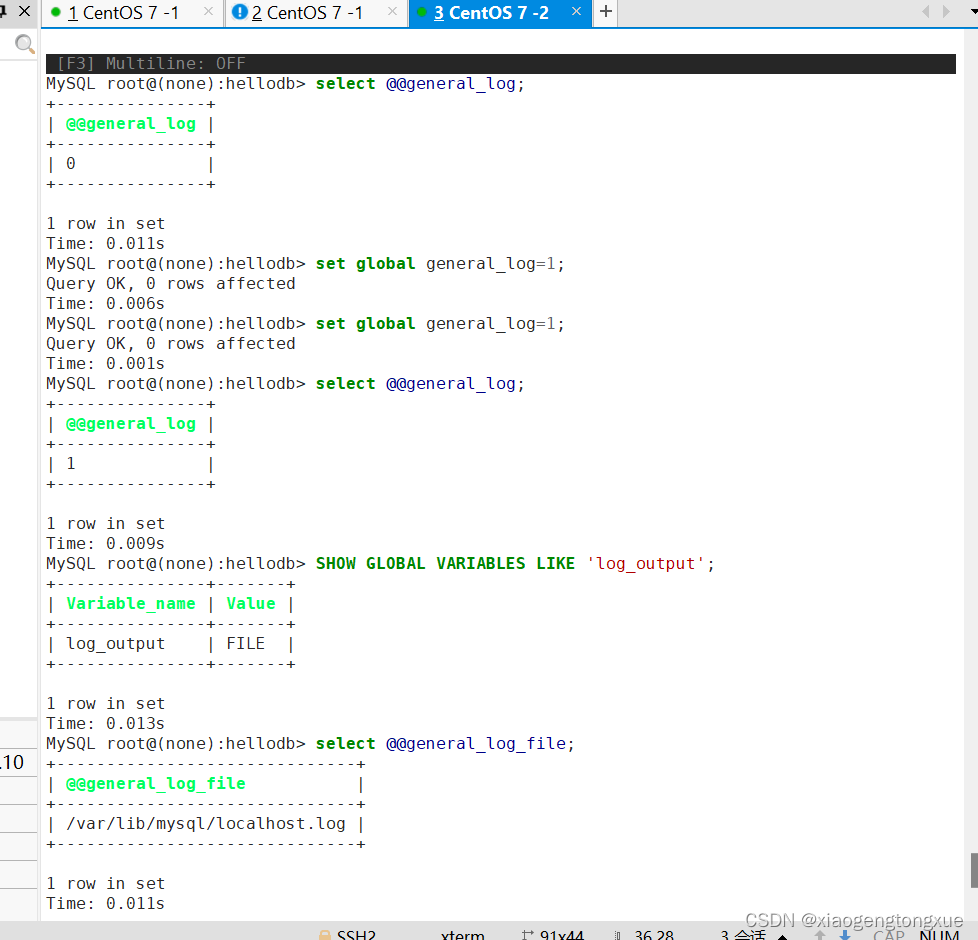Click the '/var/lib/mysql/localhost.log' result value

pyautogui.click(x=206, y=823)
